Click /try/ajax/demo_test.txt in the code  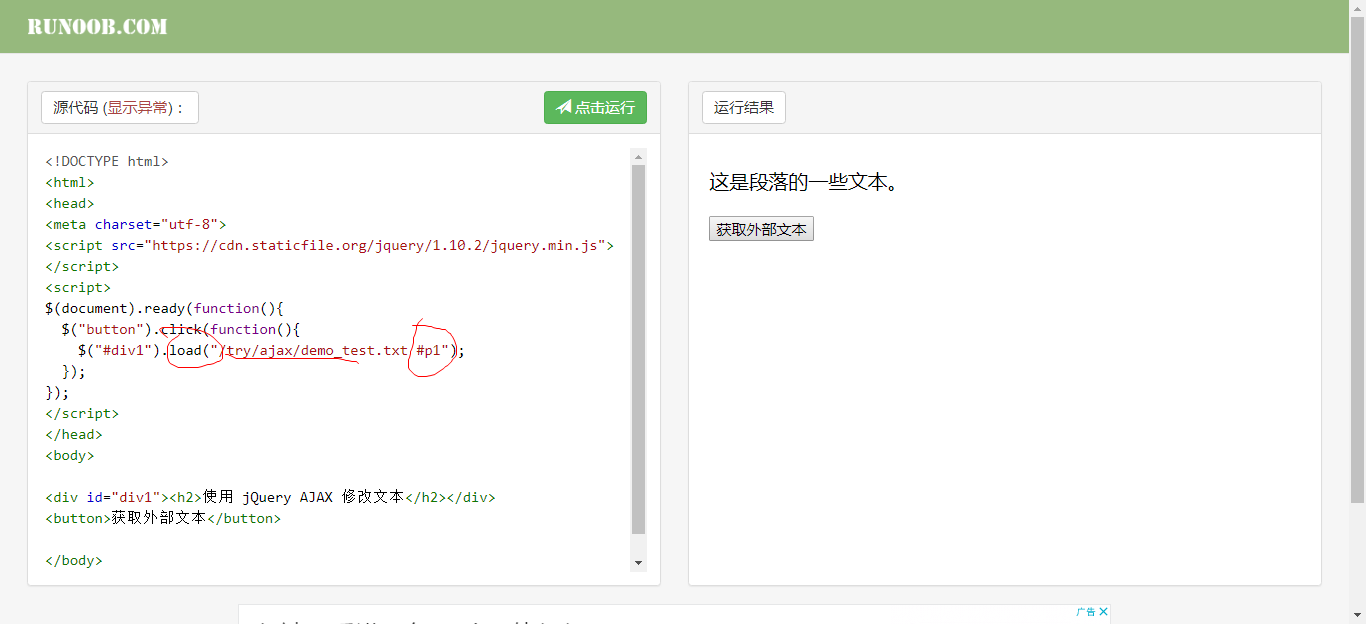tap(313, 350)
